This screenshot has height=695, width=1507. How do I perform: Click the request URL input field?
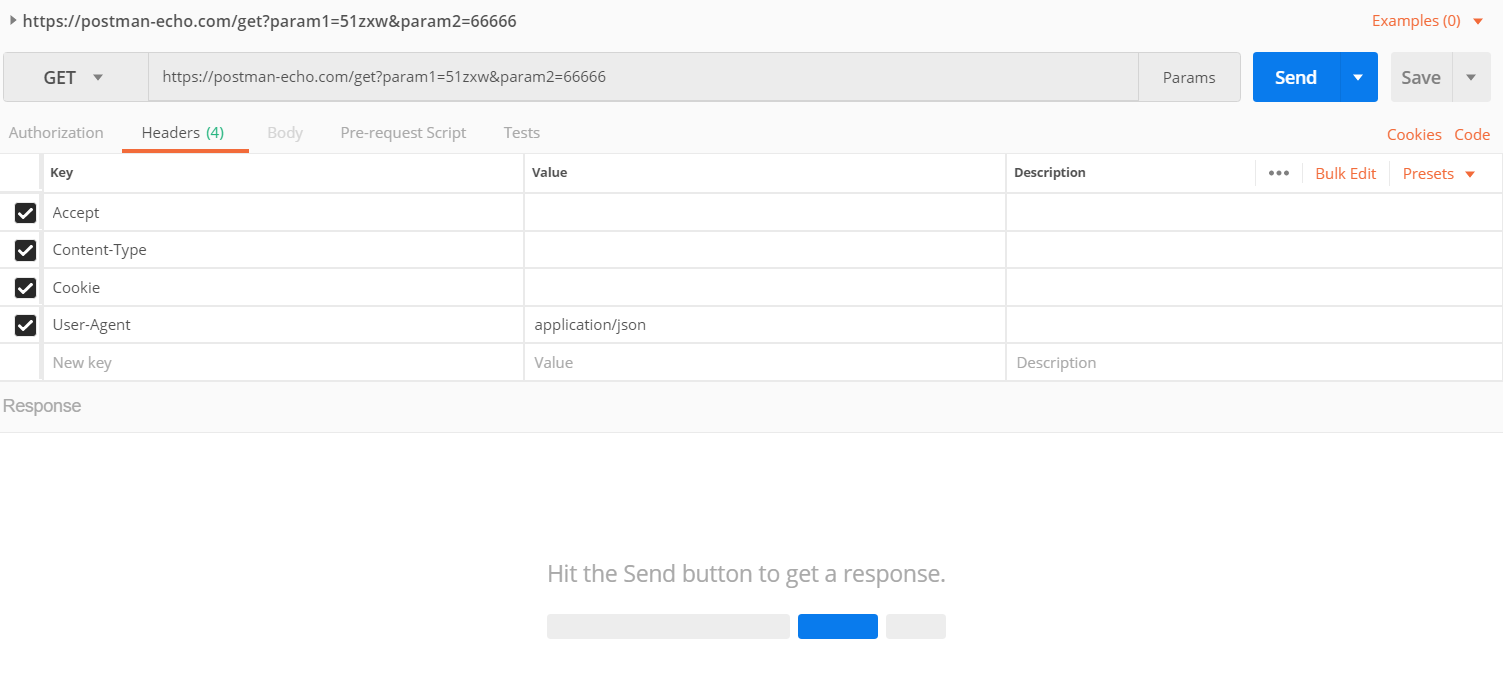click(x=640, y=77)
